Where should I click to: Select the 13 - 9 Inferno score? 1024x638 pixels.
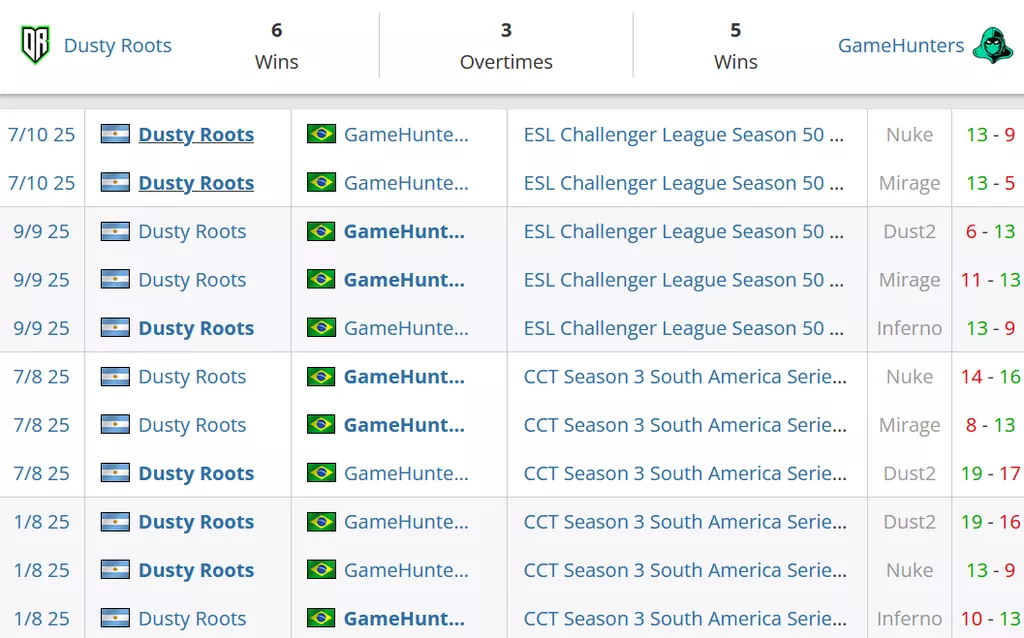(990, 328)
